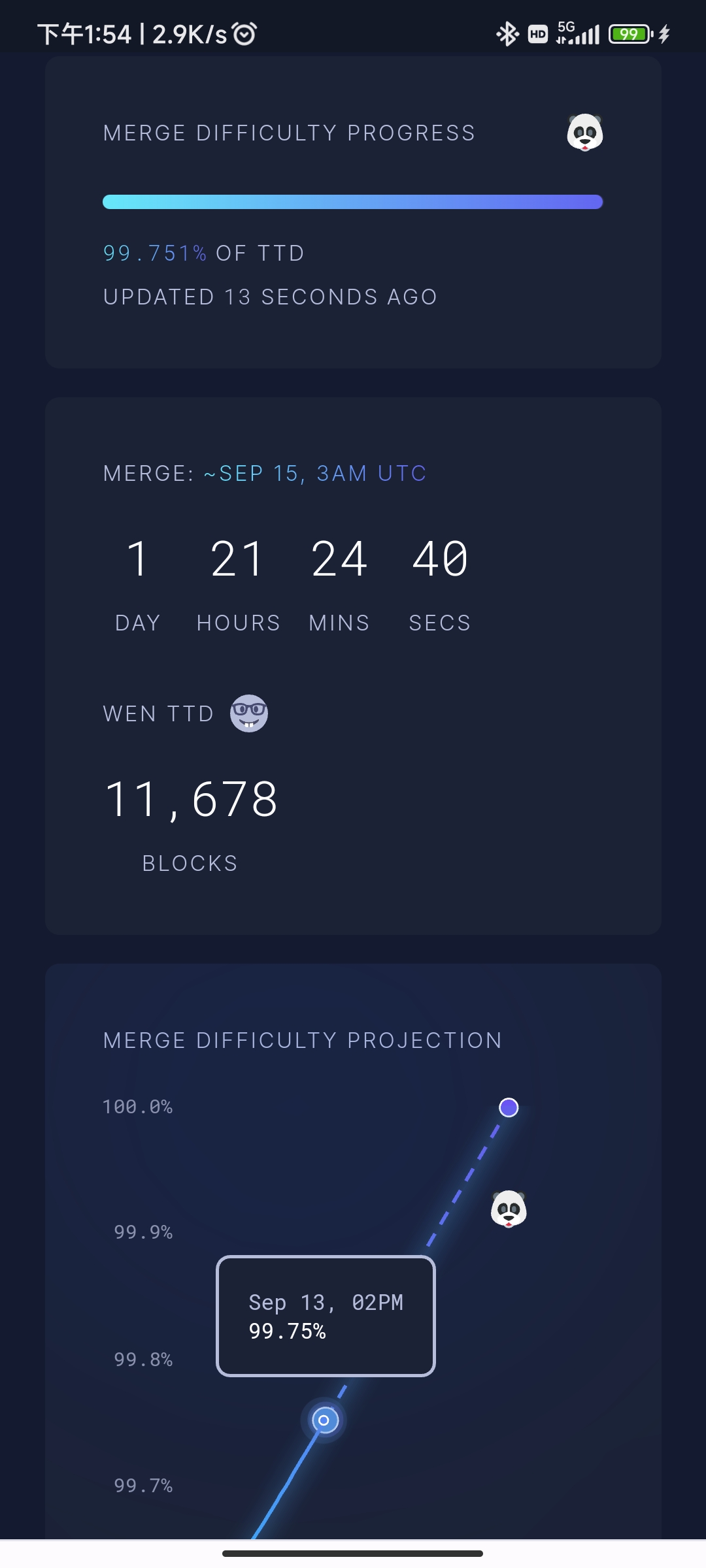
Task: Tap the nerd face emoji next to WEN TTD
Action: click(249, 713)
